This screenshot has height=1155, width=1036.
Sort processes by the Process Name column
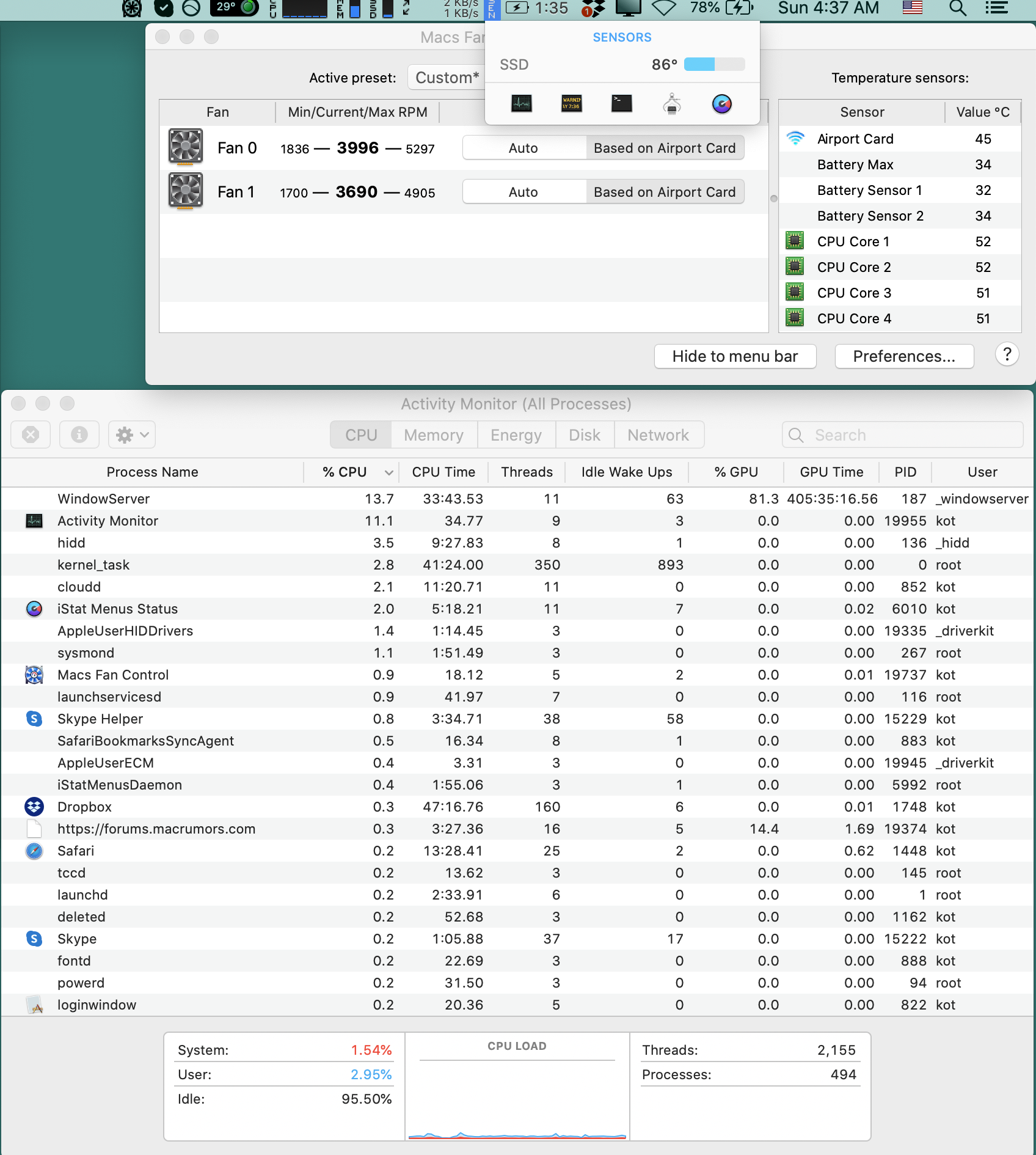(153, 472)
